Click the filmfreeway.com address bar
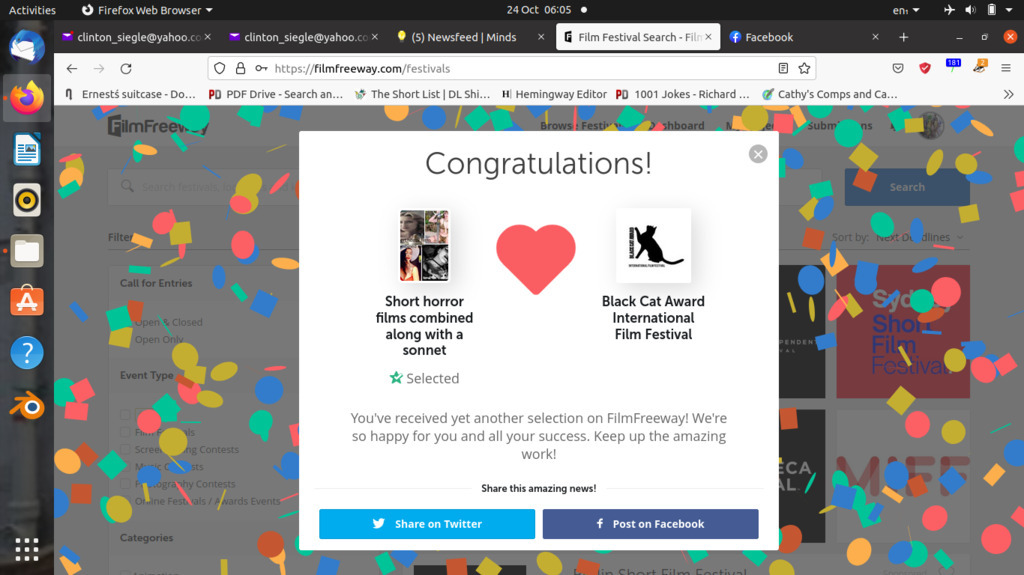The width and height of the screenshot is (1024, 575). (511, 69)
